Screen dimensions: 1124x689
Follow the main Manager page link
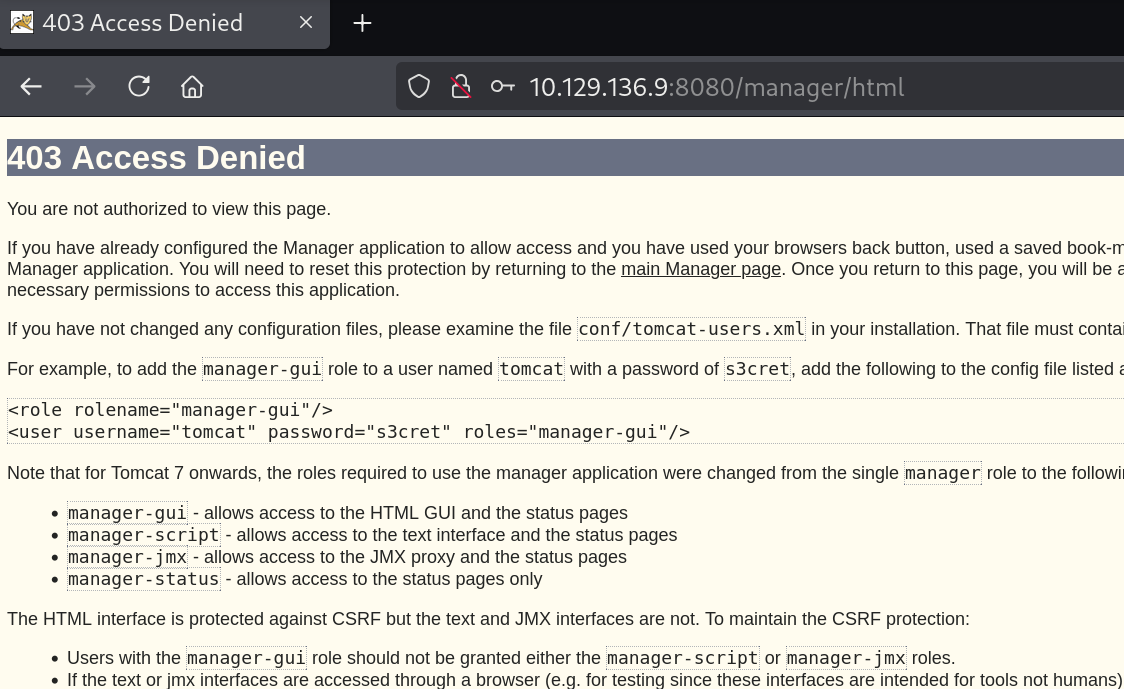(x=700, y=269)
